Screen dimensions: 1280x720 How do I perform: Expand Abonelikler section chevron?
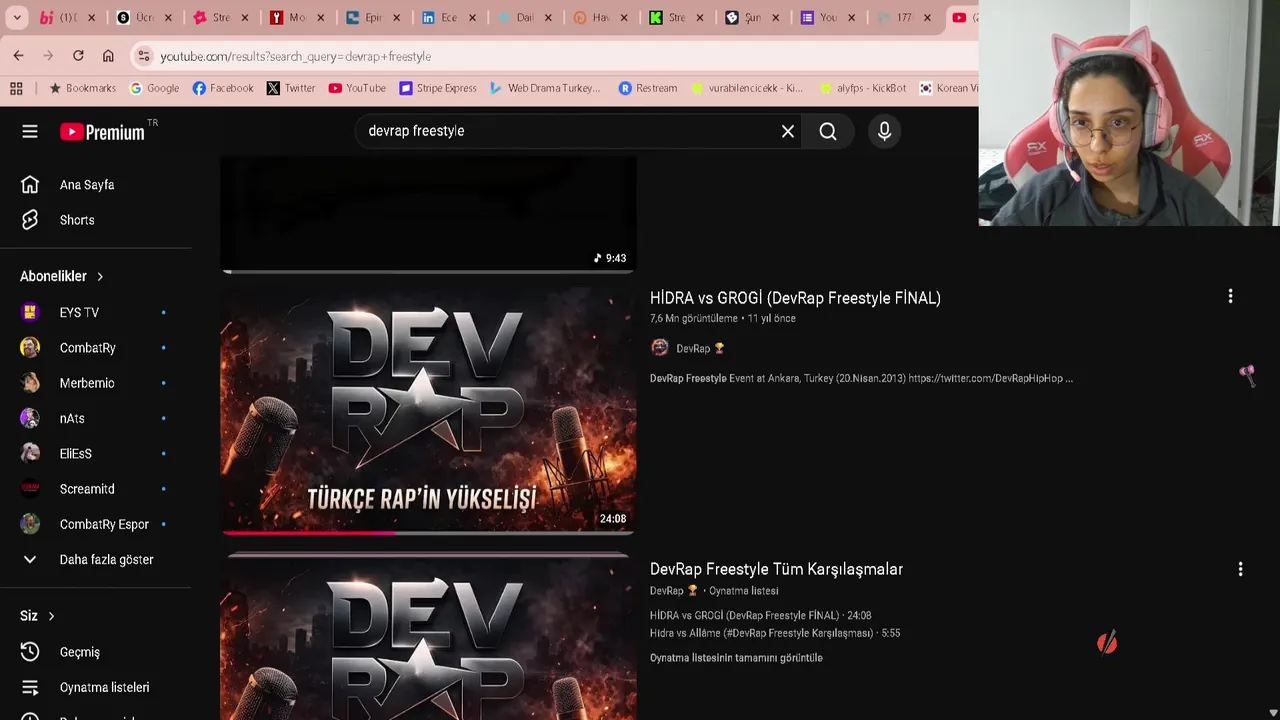100,276
